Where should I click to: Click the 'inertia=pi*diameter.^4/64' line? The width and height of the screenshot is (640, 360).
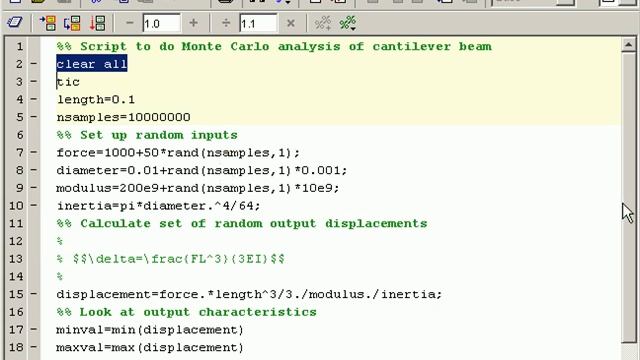(x=158, y=206)
